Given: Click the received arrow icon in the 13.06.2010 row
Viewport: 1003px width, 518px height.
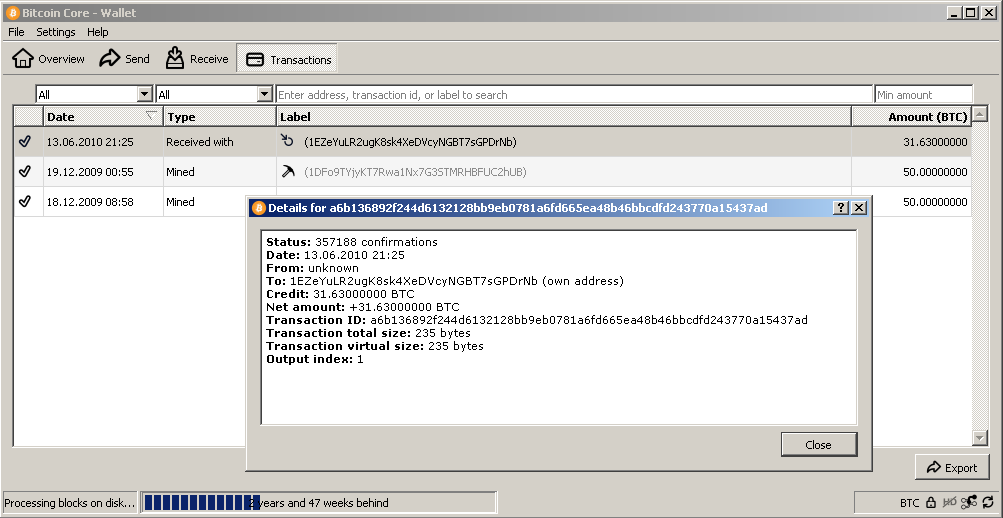Looking at the screenshot, I should [x=287, y=140].
